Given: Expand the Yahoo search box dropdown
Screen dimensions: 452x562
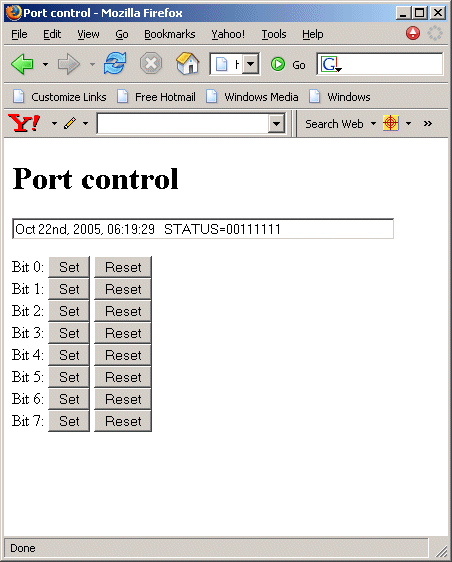Looking at the screenshot, I should click(x=276, y=124).
